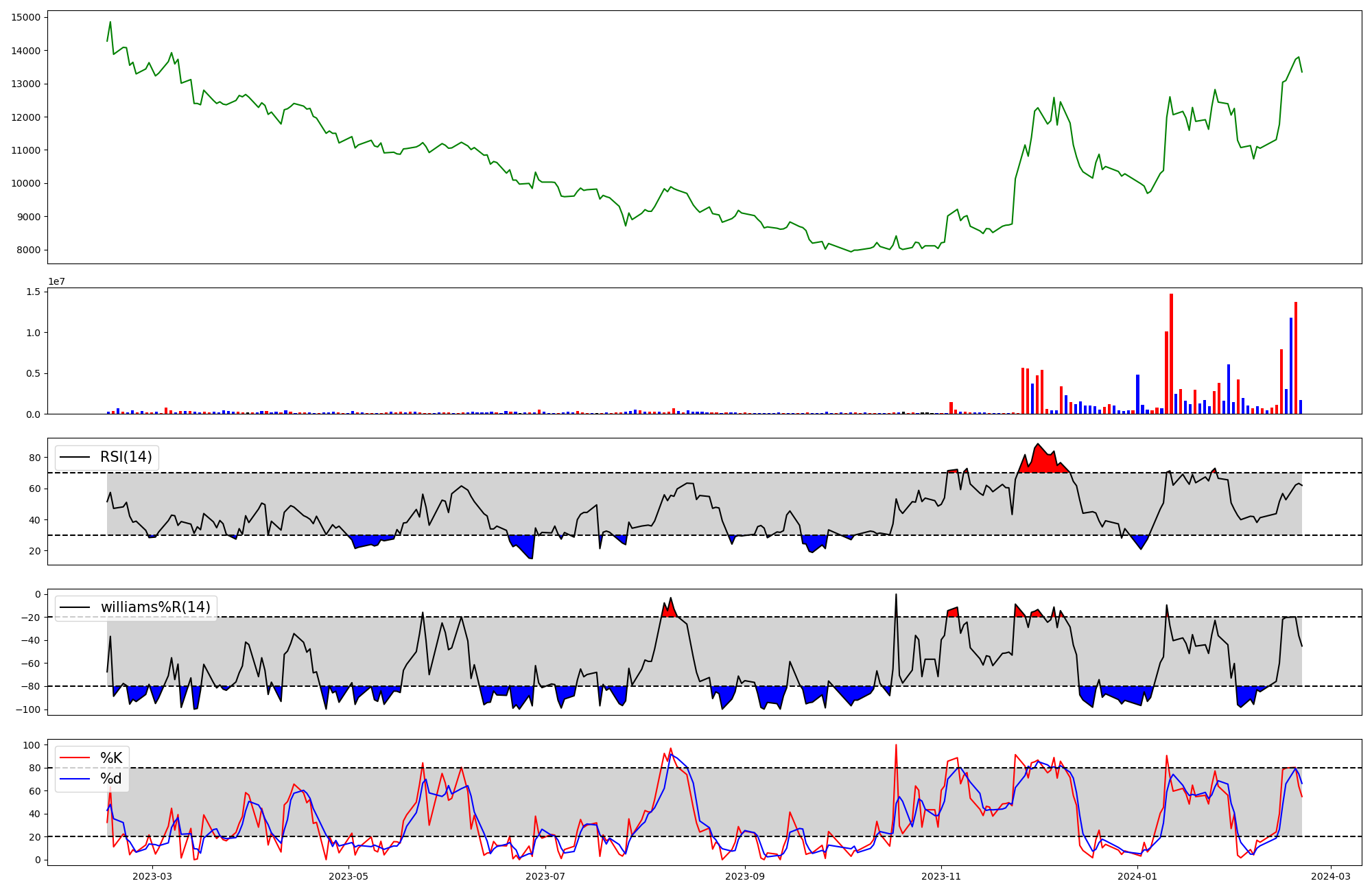Click the 1.0 volume axis label

pyautogui.click(x=33, y=333)
